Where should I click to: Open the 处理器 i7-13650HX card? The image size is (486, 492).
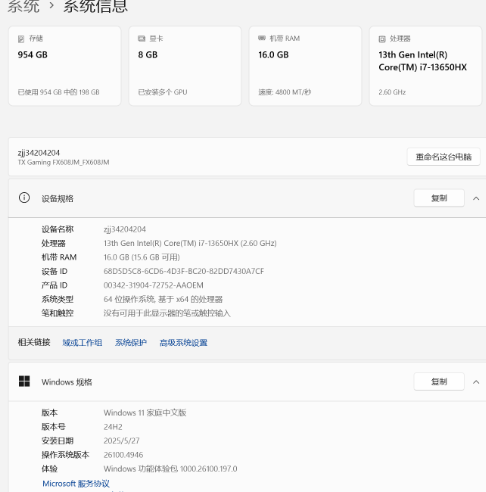426,66
